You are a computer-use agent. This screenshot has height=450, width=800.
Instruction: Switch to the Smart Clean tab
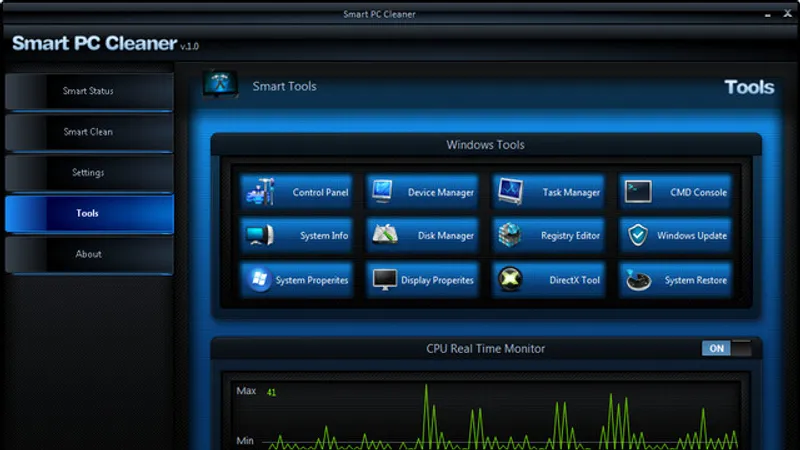point(89,132)
